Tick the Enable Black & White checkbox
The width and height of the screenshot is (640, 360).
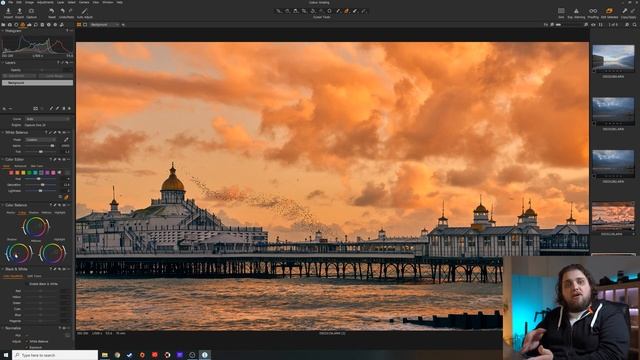[28, 284]
